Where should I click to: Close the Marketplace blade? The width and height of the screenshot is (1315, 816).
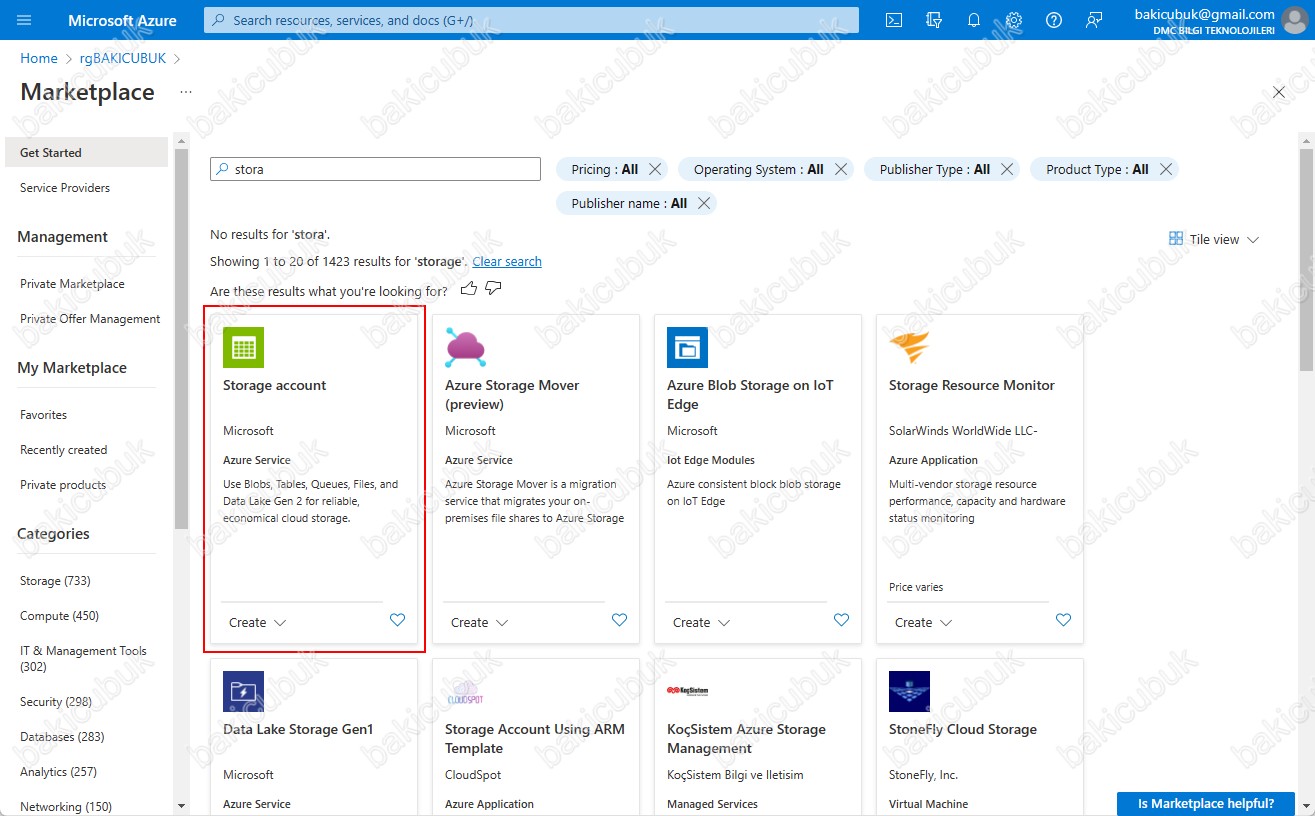coord(1279,92)
